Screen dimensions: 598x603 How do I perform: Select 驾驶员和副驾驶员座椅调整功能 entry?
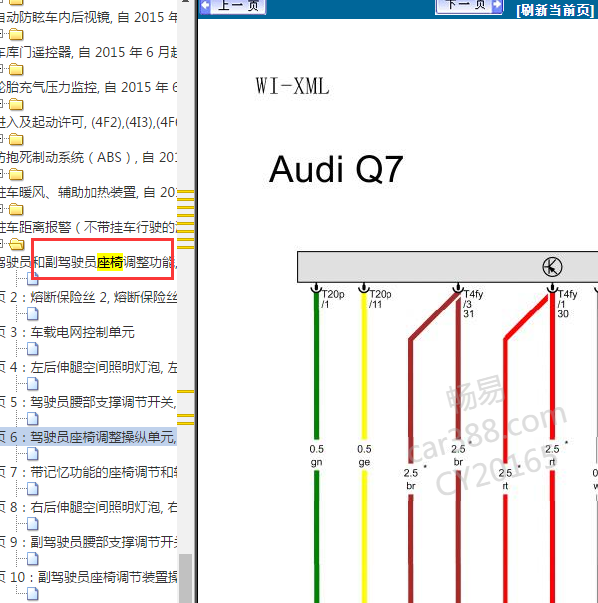[88, 262]
